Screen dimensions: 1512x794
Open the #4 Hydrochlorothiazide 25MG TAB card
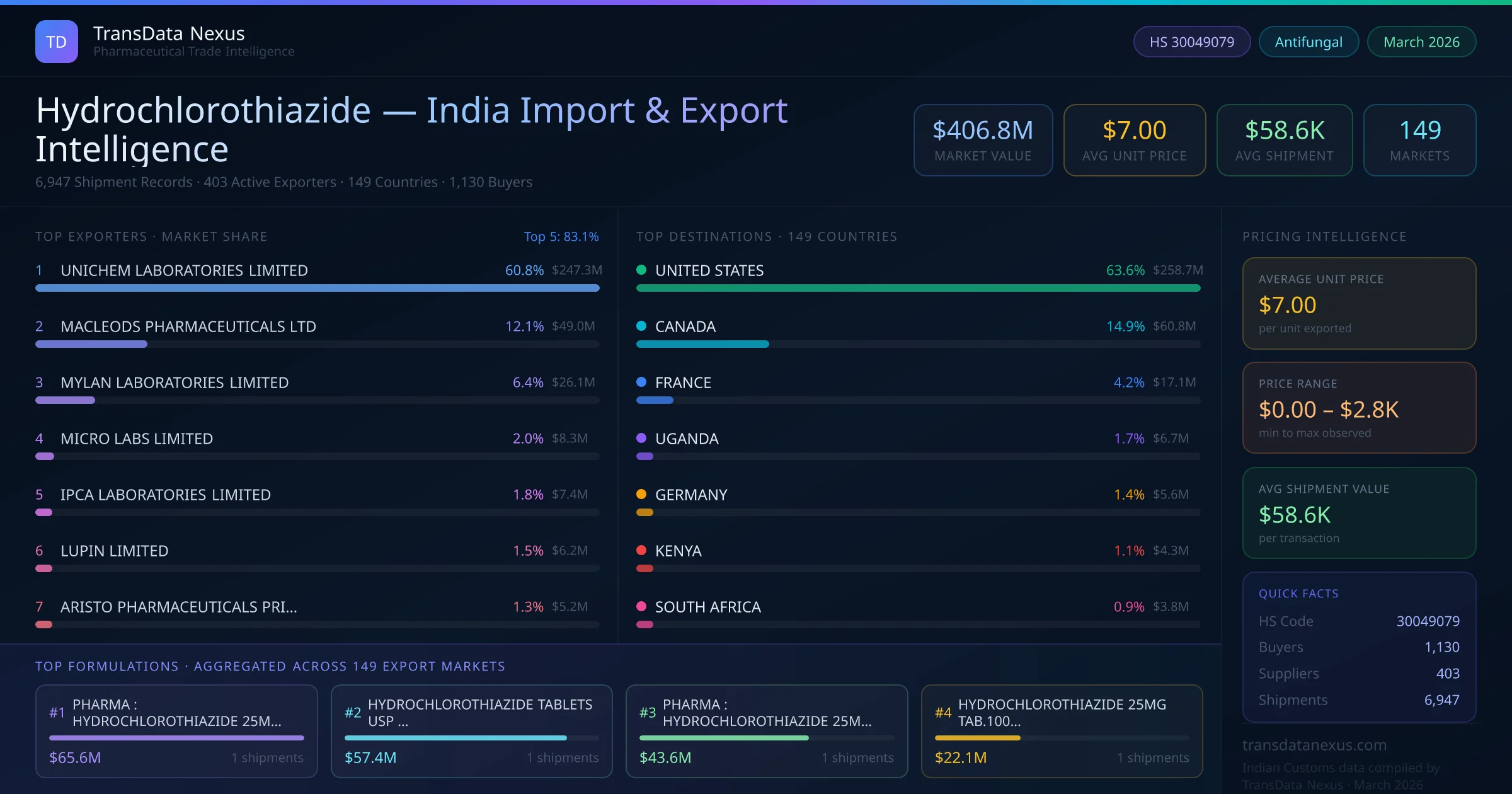pos(1062,730)
